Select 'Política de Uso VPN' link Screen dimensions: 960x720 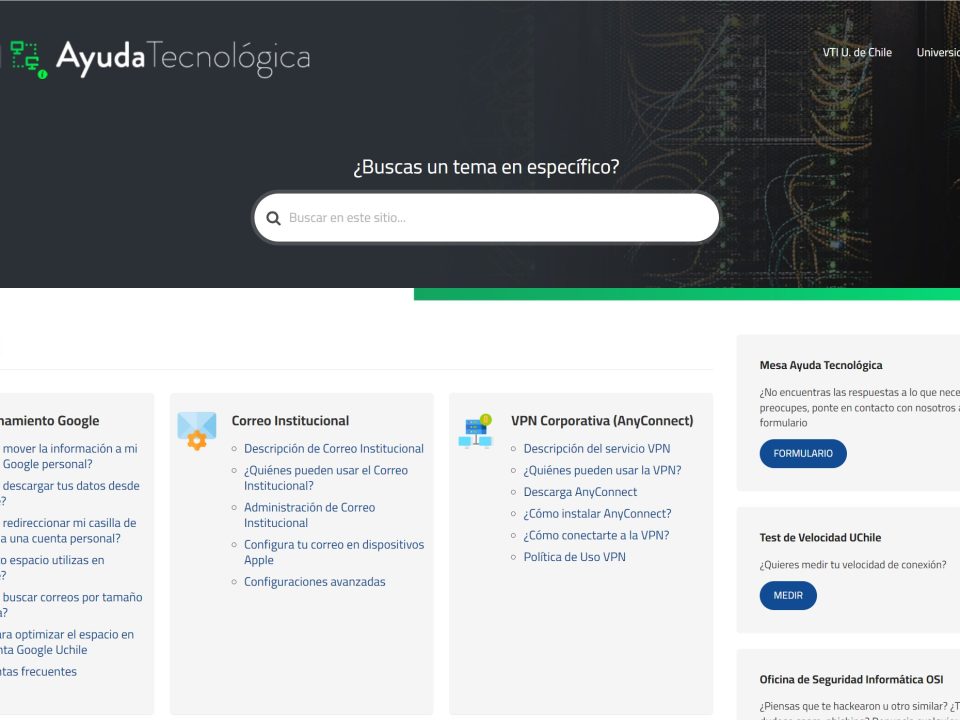click(574, 557)
